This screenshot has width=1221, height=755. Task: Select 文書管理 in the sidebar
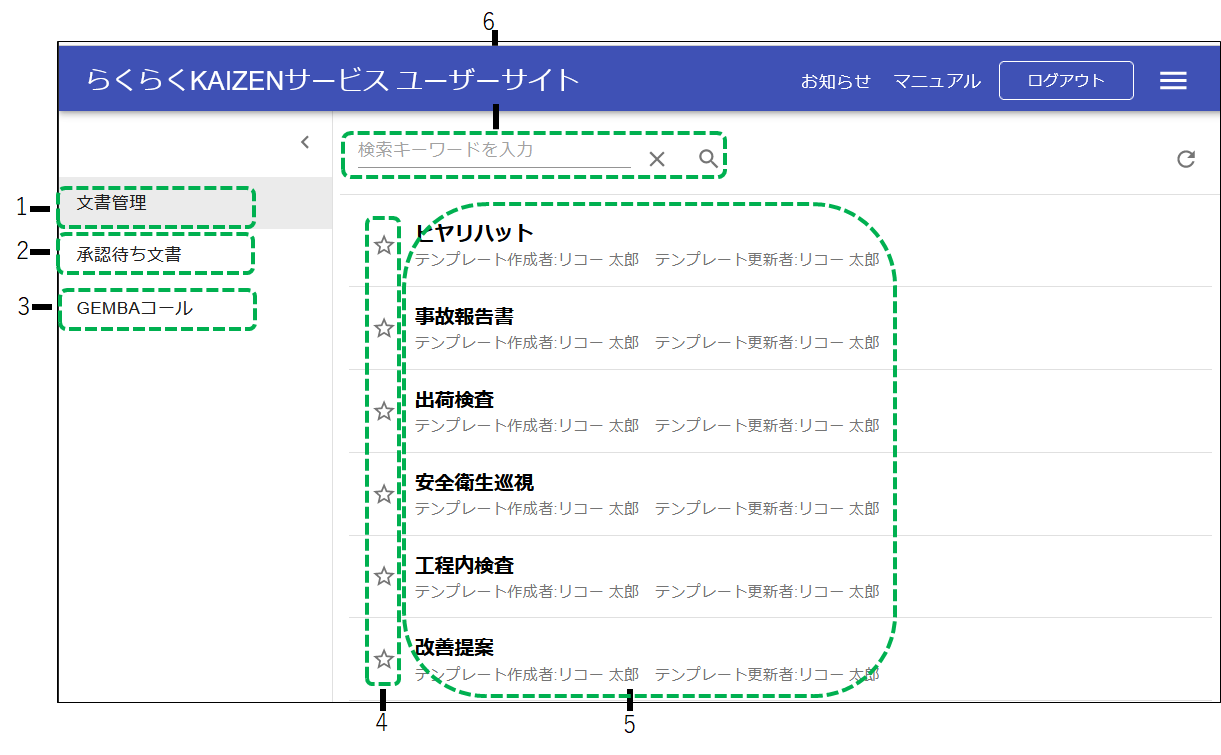[x=111, y=205]
